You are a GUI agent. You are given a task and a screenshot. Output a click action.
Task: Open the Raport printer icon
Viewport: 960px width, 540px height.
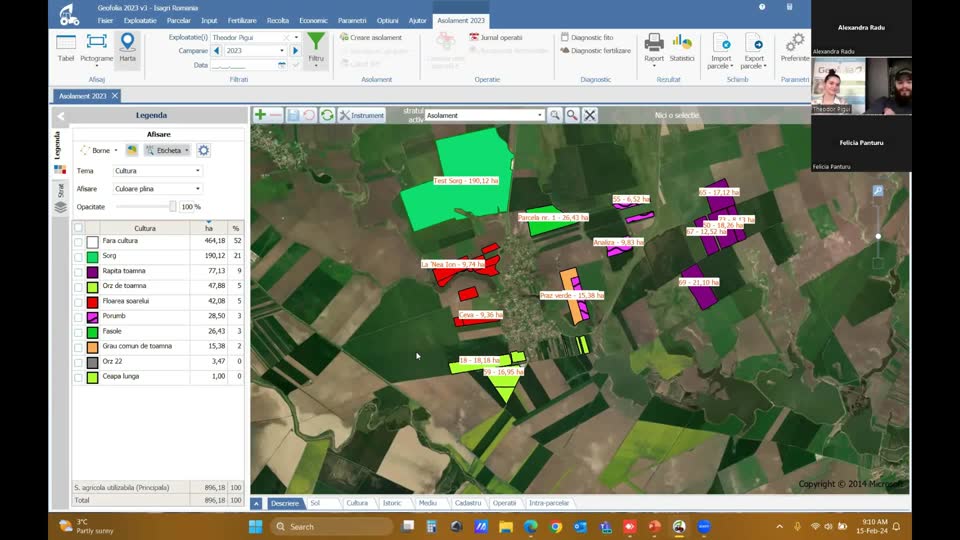point(654,48)
